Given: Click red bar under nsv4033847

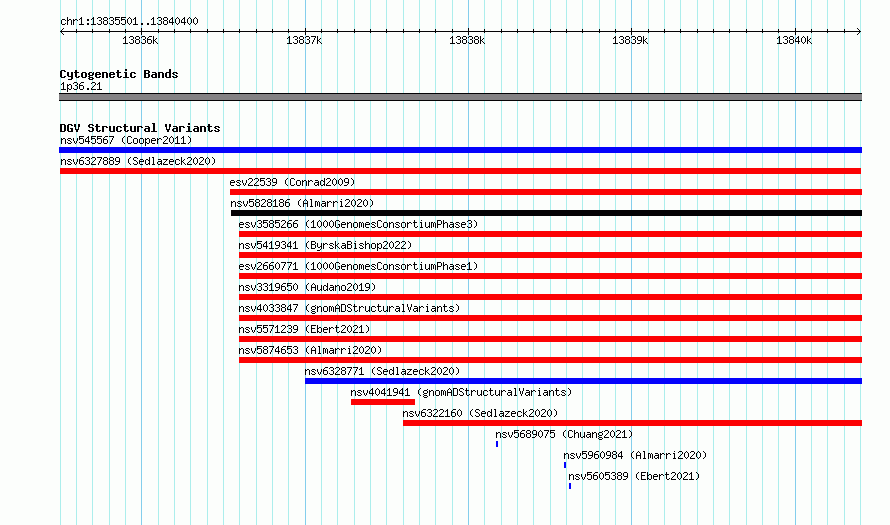Looking at the screenshot, I should coord(551,318).
